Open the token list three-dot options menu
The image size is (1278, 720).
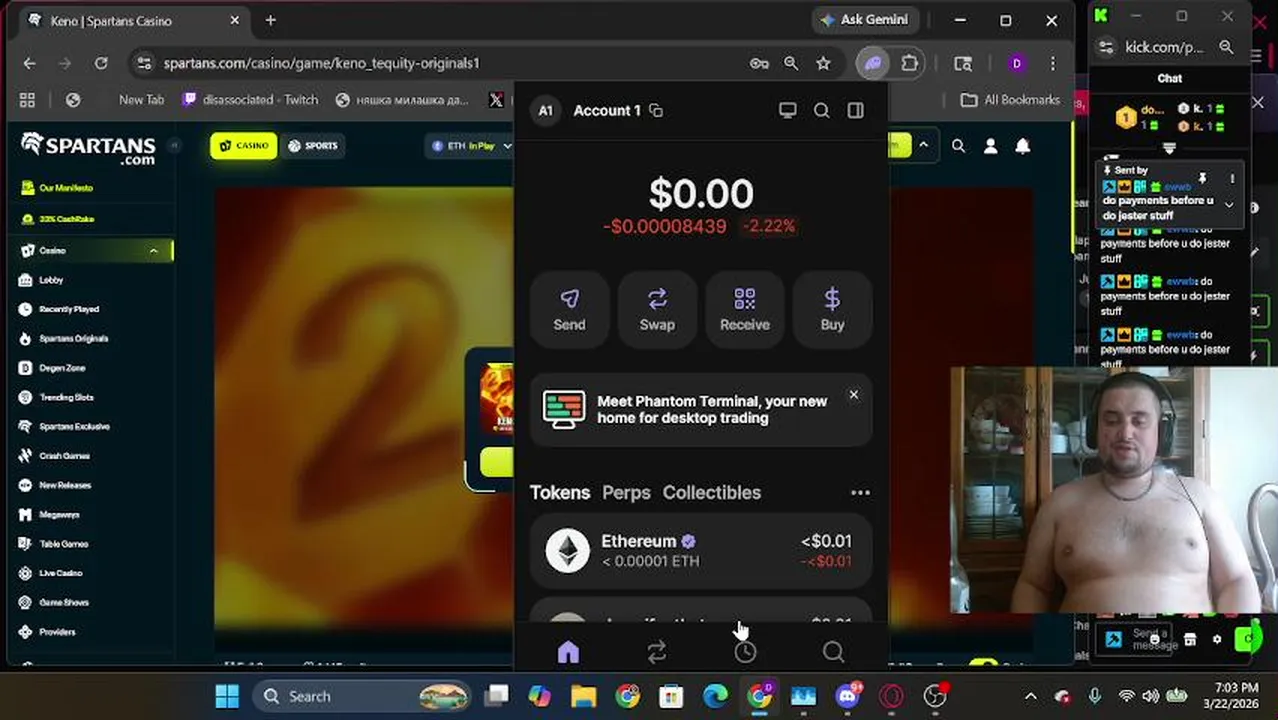[860, 492]
